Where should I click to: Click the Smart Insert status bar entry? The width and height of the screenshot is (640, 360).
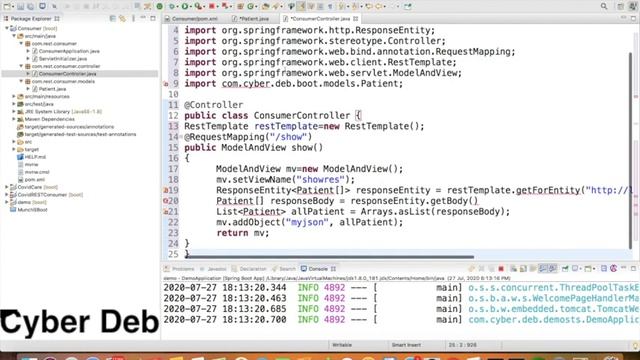406,345
